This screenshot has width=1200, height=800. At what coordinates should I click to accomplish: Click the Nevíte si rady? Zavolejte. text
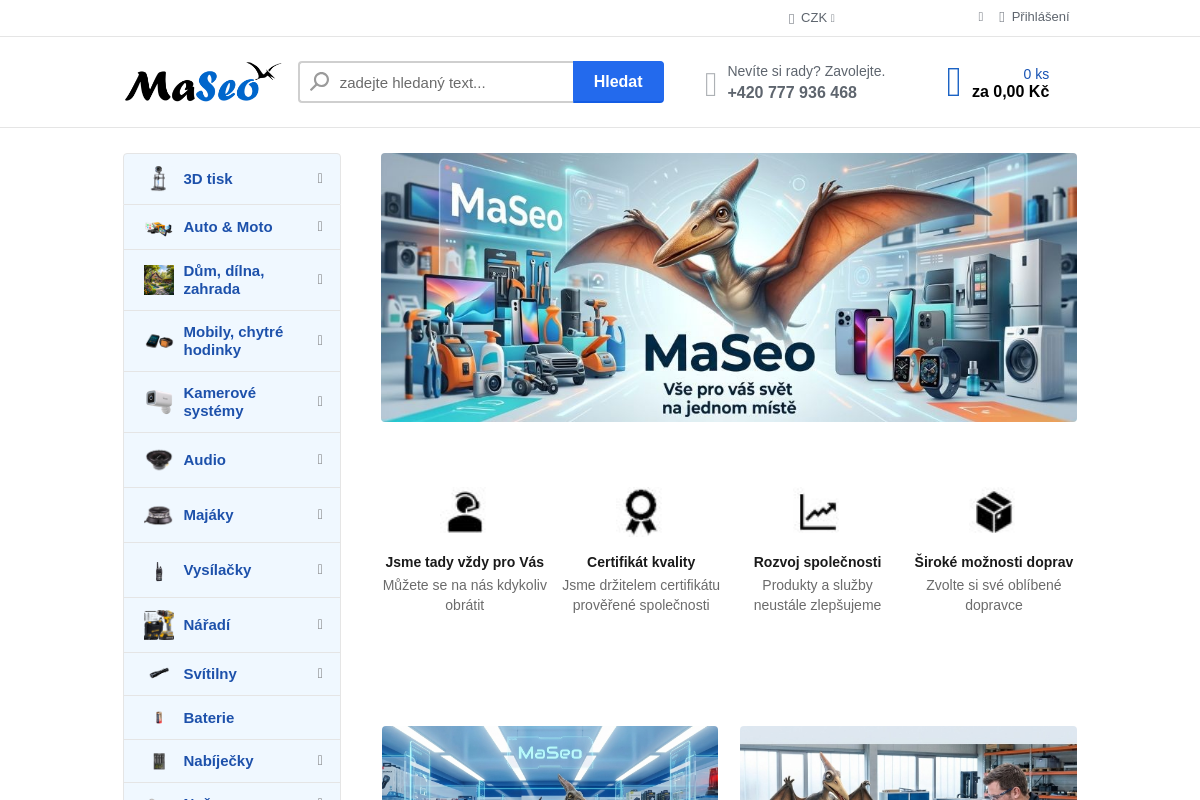click(806, 71)
